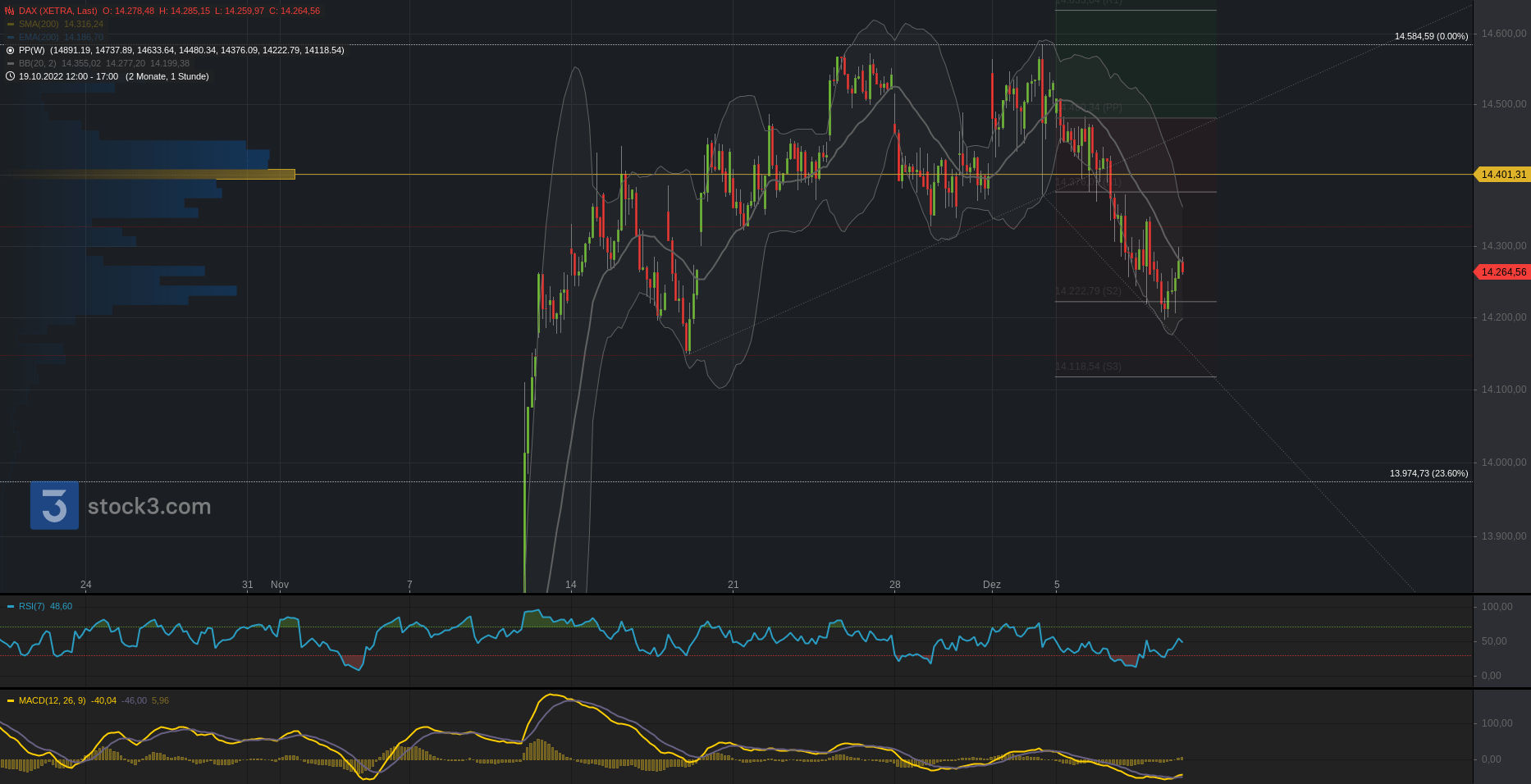Open the 2 Monate, 1 Stunde timeframe selector
1531x784 pixels.
pyautogui.click(x=167, y=76)
